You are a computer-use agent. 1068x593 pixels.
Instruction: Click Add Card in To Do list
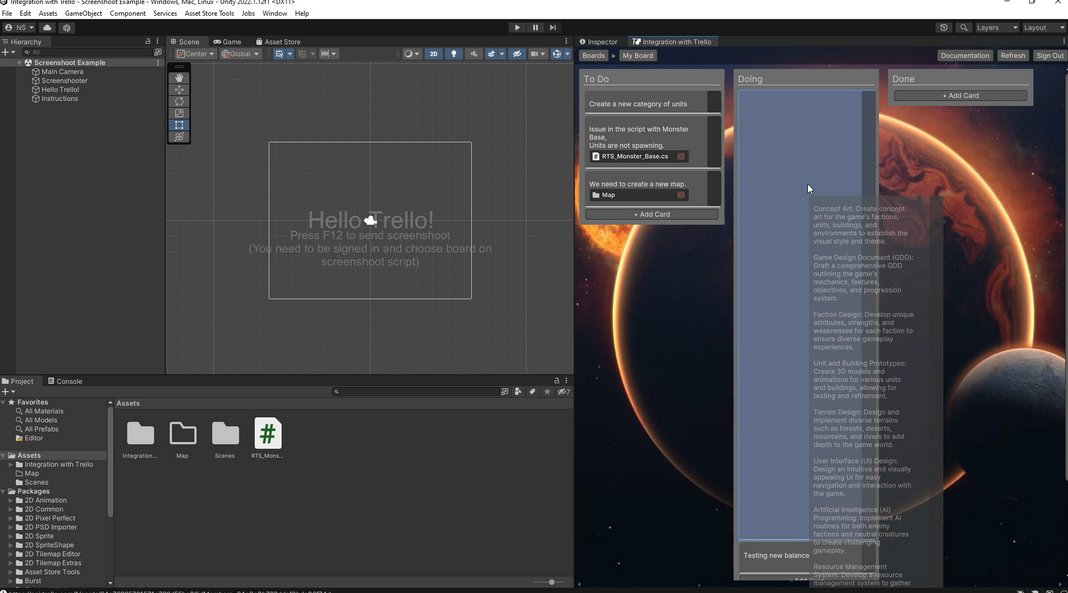click(x=652, y=214)
